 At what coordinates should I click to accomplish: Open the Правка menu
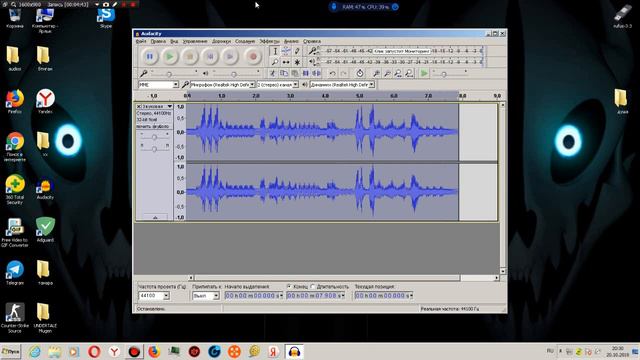(158, 41)
